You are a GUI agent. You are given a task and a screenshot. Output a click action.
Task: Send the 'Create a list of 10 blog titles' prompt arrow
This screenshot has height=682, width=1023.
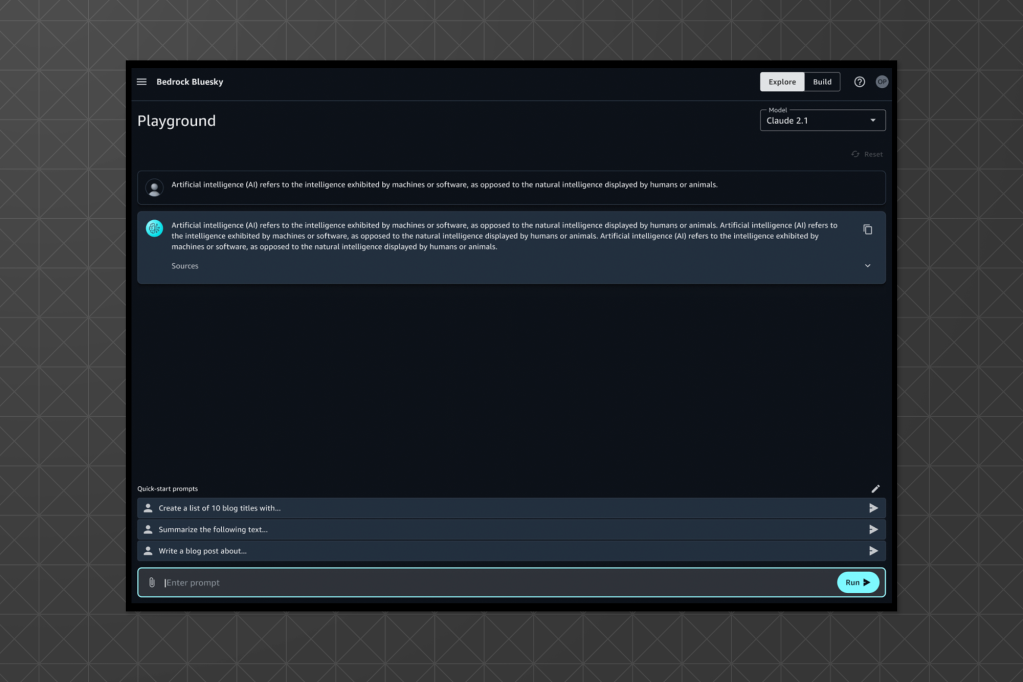(x=873, y=508)
